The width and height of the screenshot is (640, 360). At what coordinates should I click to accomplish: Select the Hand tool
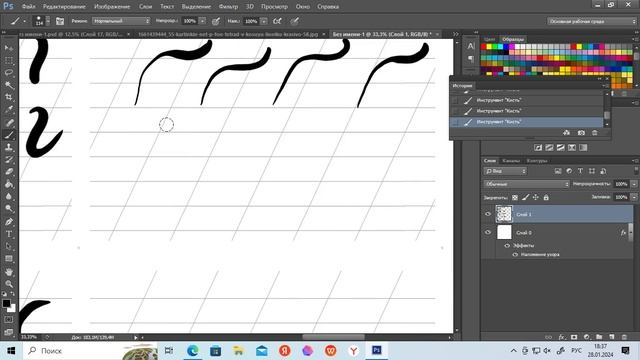[9, 272]
